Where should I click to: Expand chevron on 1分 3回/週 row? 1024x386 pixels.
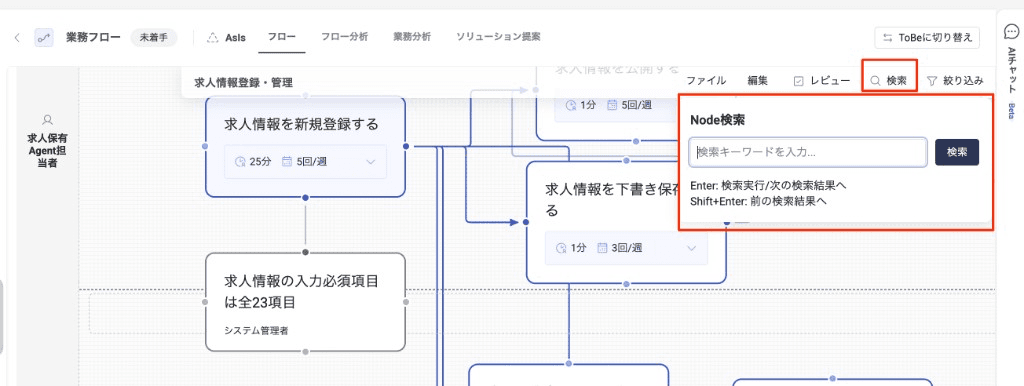[x=692, y=248]
